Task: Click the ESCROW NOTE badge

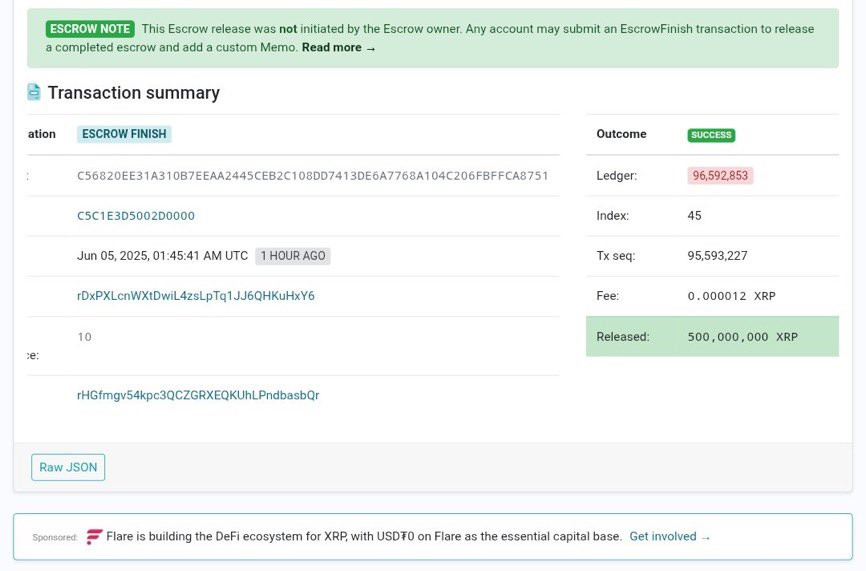Action: pyautogui.click(x=90, y=29)
